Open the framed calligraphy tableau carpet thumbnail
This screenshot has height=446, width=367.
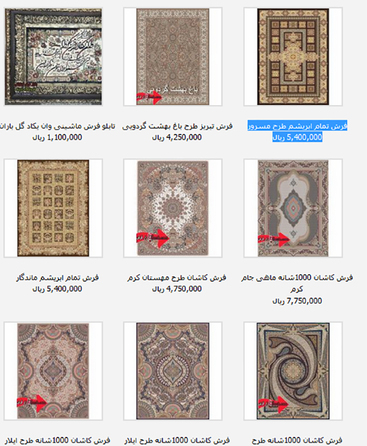point(53,57)
